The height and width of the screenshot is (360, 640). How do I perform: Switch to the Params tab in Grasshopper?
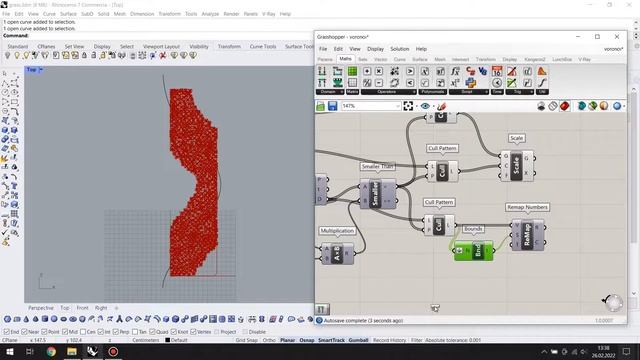coord(325,60)
